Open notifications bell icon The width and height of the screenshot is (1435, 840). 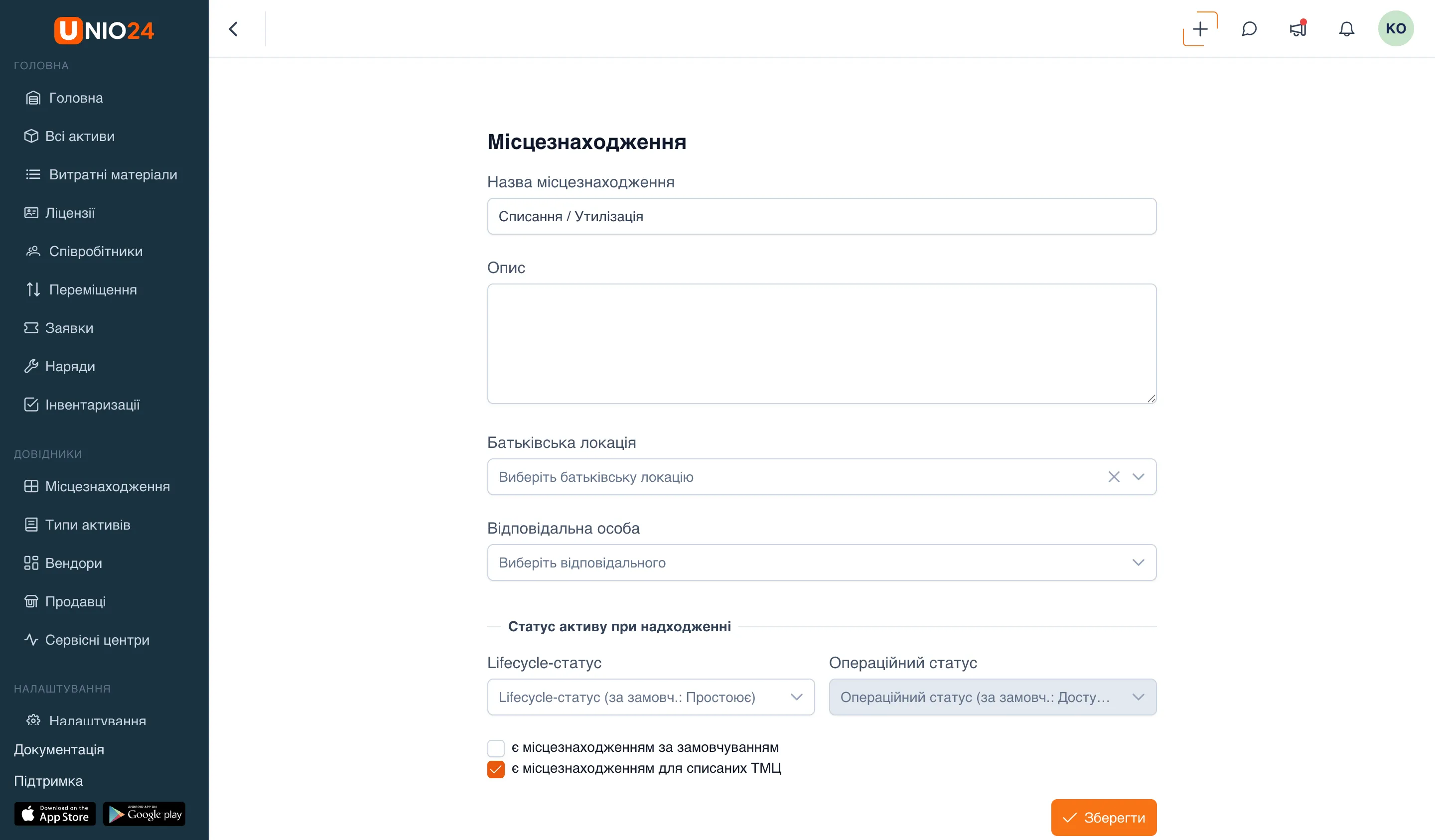pyautogui.click(x=1346, y=29)
